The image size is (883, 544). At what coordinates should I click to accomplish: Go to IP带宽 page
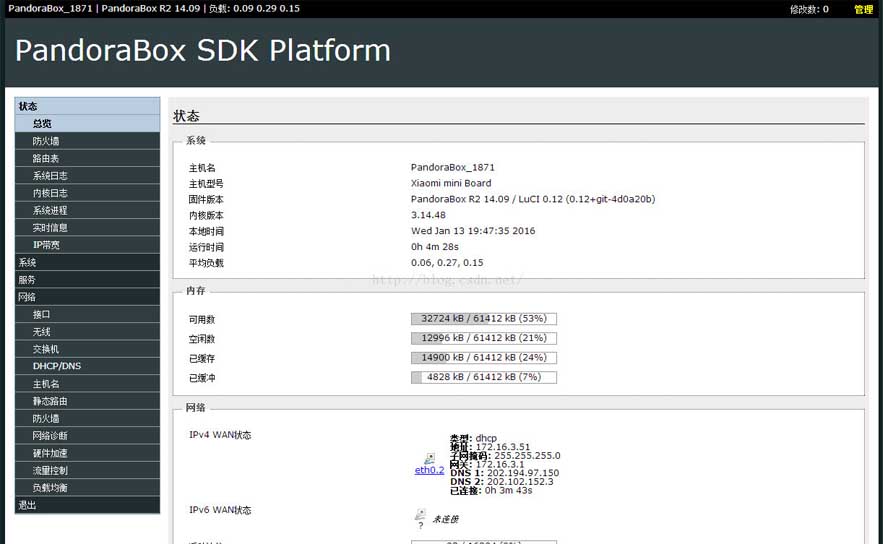pos(87,245)
